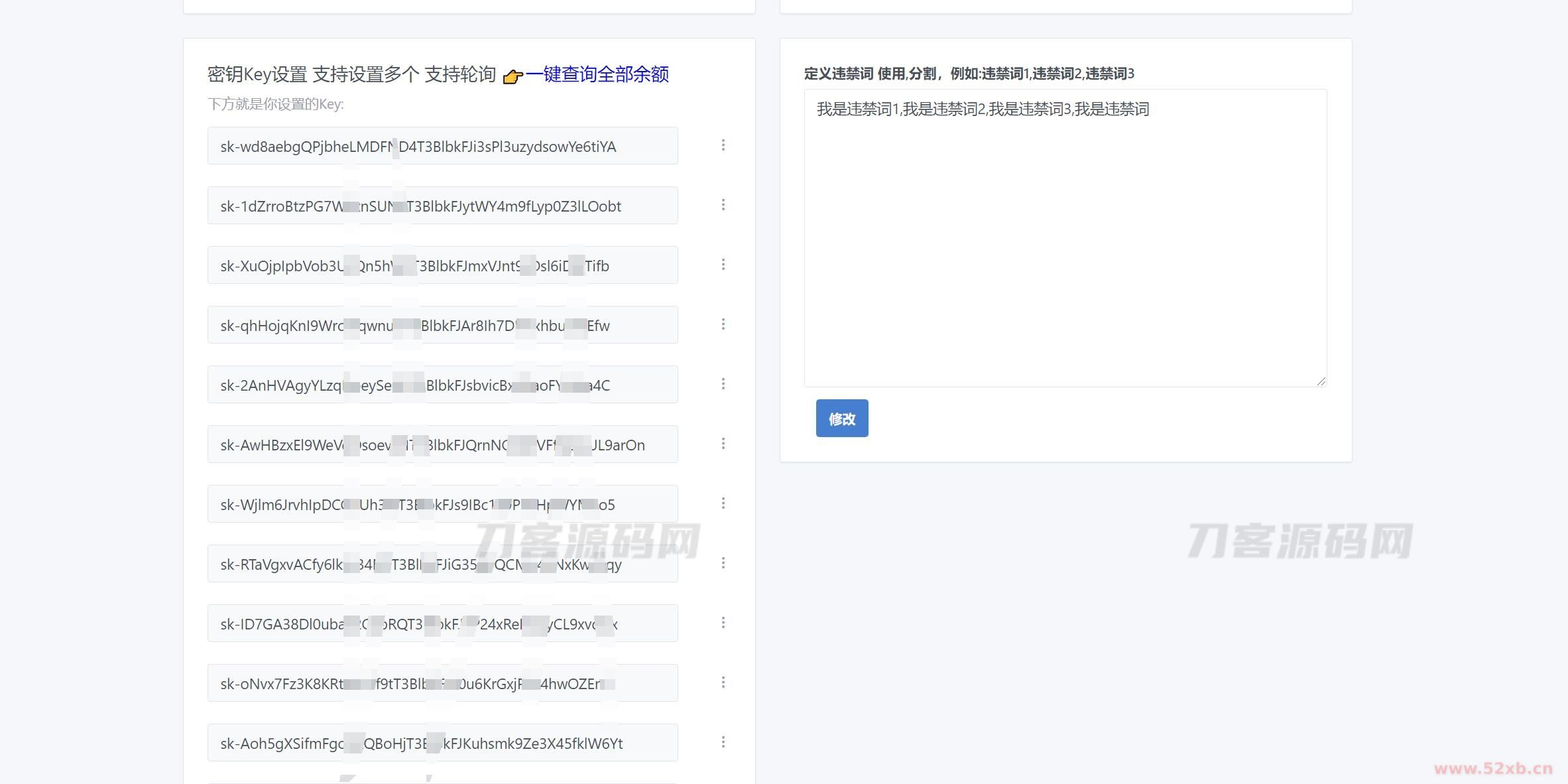Click the pointing hand emoji icon

click(513, 76)
